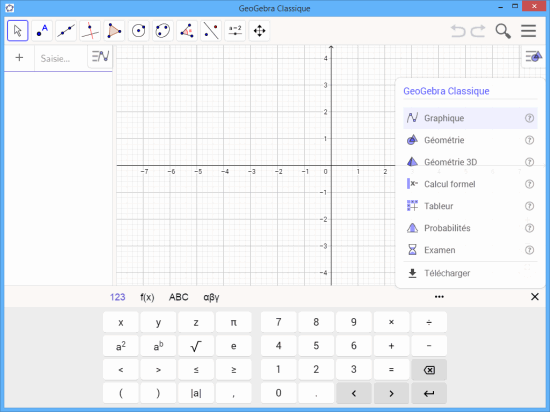Tap the 7 key
Screen dimensions: 550x412
(279, 322)
